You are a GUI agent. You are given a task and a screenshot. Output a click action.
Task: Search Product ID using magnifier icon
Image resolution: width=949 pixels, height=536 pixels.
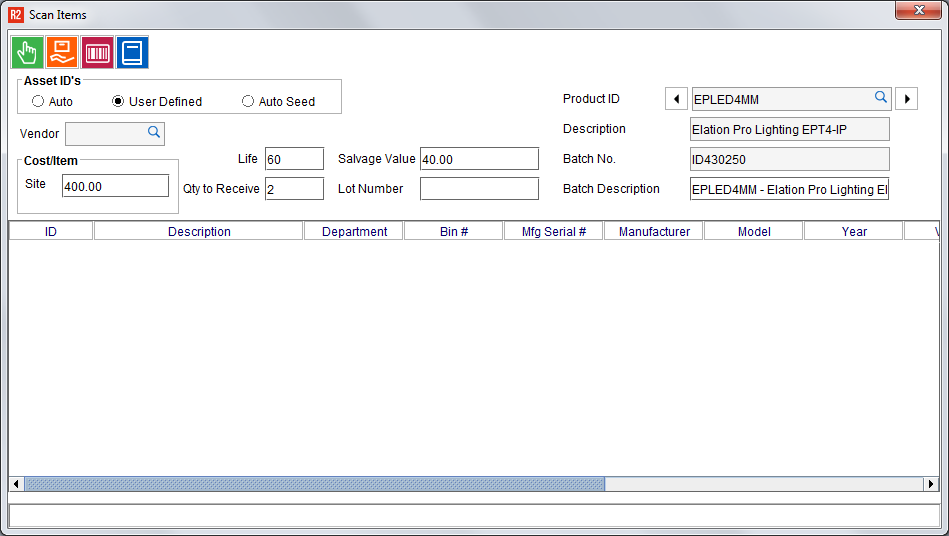coord(881,98)
